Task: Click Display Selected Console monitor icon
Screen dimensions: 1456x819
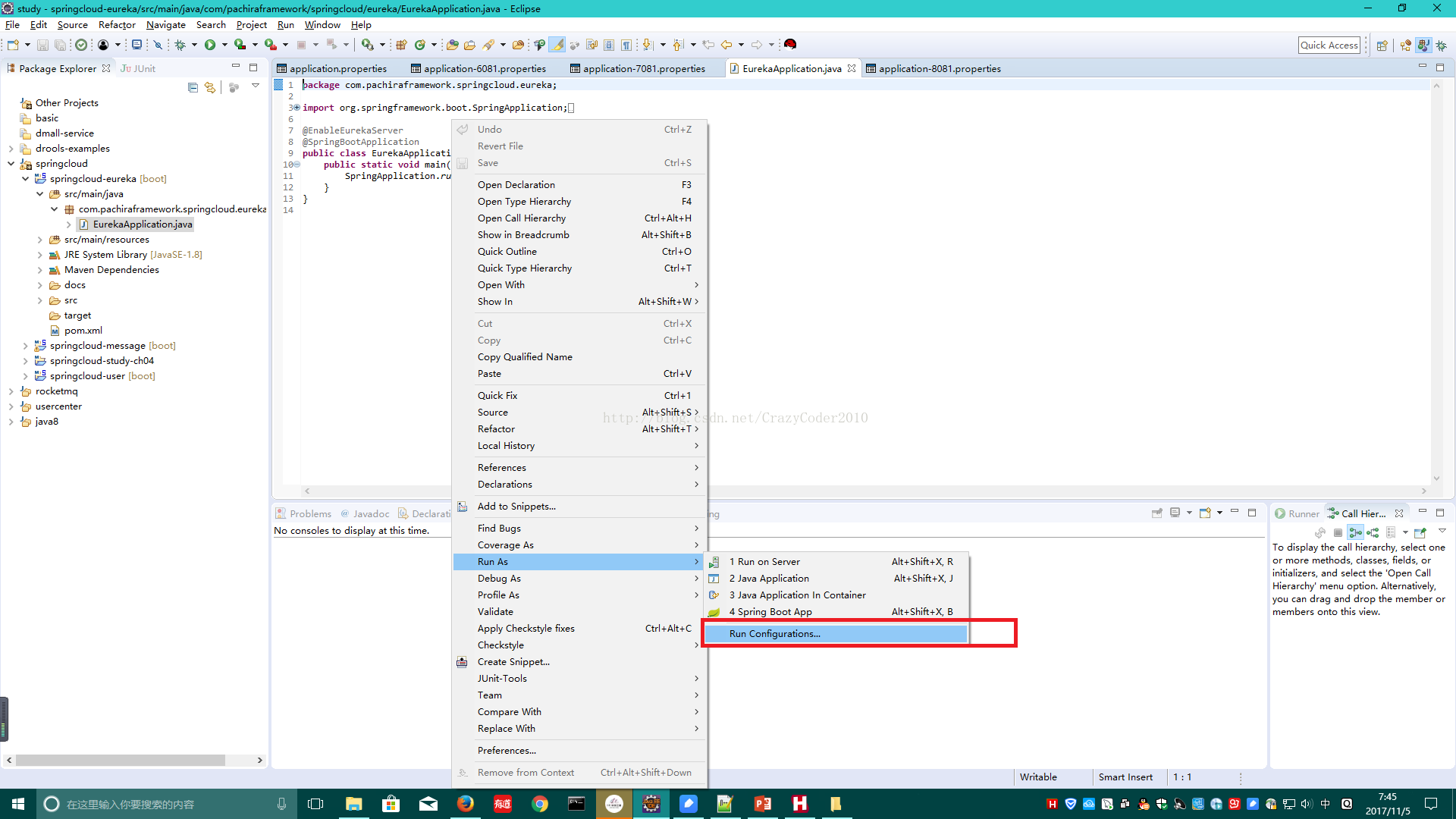Action: pos(1175,513)
